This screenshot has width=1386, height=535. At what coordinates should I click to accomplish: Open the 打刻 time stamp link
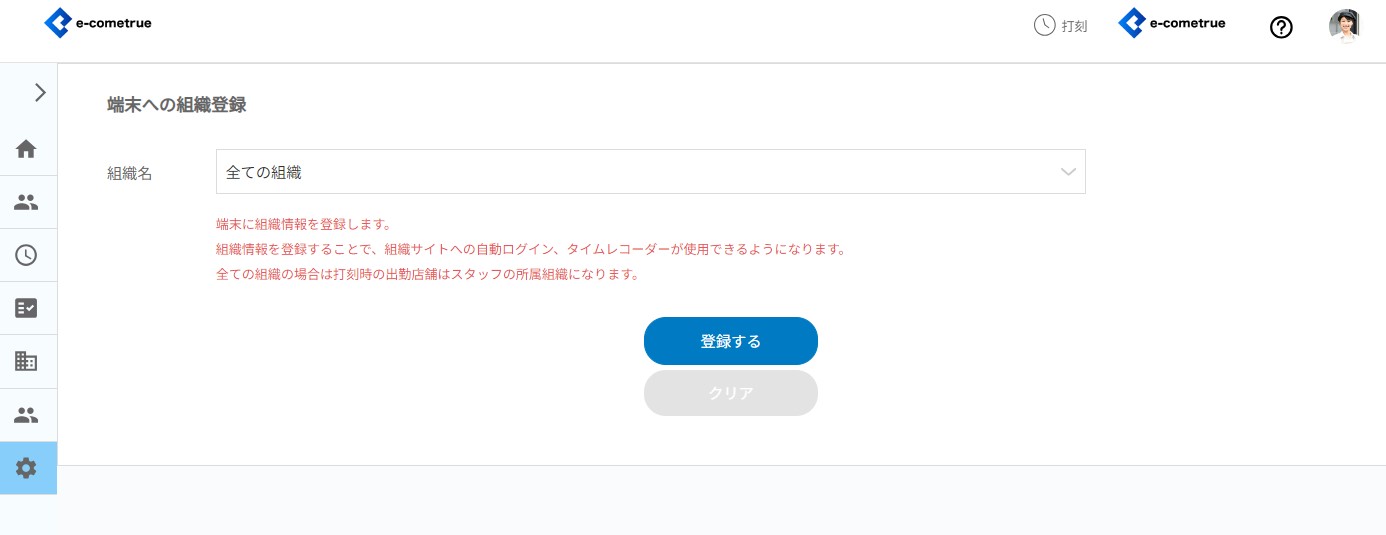[x=1074, y=26]
